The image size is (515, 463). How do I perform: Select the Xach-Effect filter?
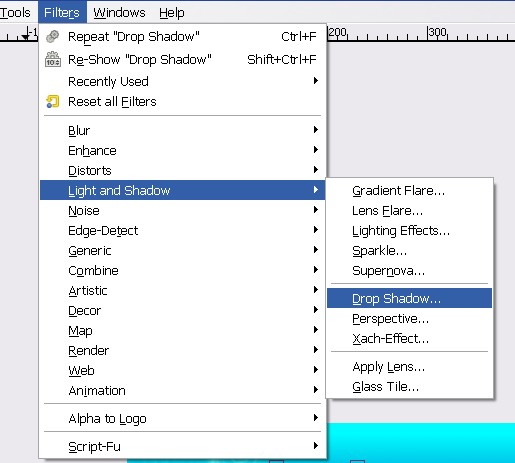pos(409,338)
